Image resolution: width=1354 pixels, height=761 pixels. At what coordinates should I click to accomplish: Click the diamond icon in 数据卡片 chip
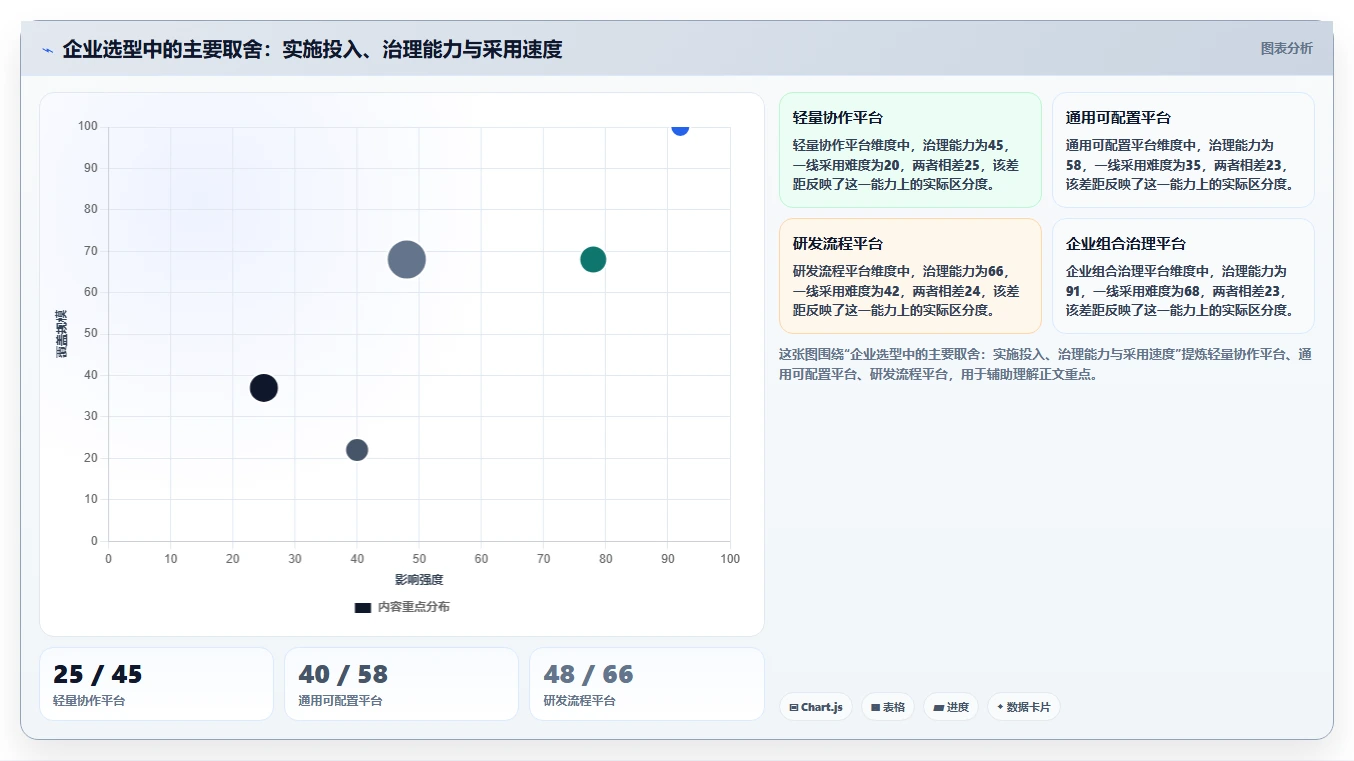1000,707
